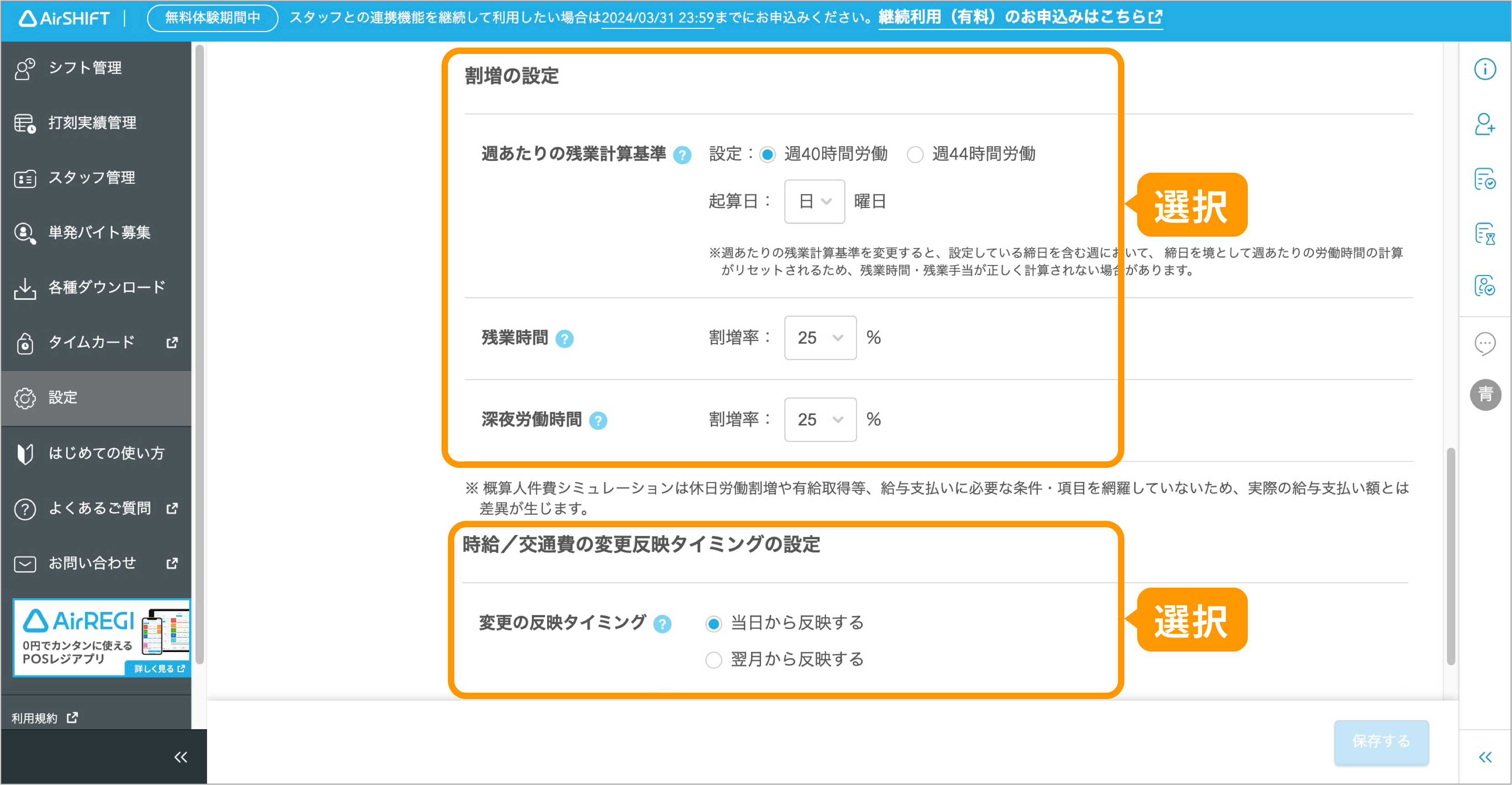Show help for 残業時間

(564, 339)
